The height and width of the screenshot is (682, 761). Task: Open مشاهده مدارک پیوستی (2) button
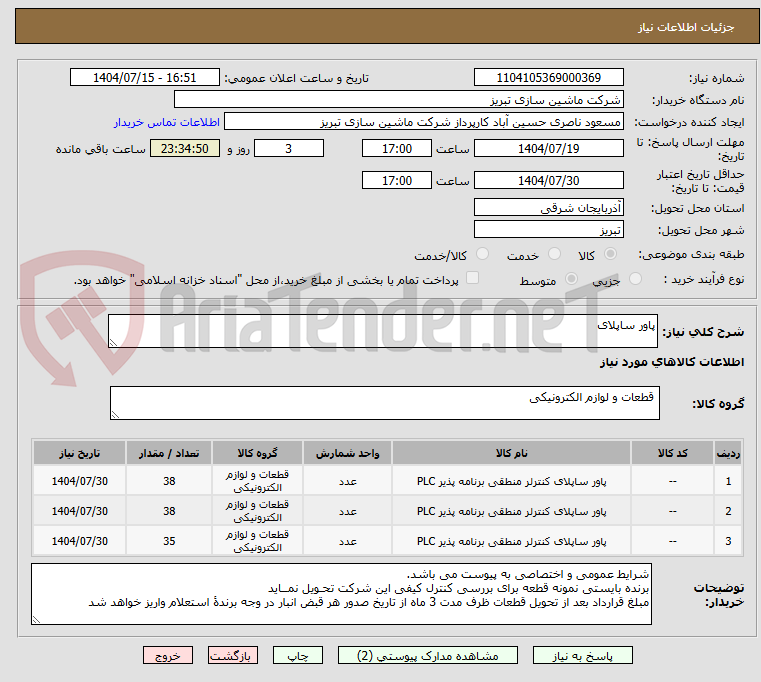428,655
